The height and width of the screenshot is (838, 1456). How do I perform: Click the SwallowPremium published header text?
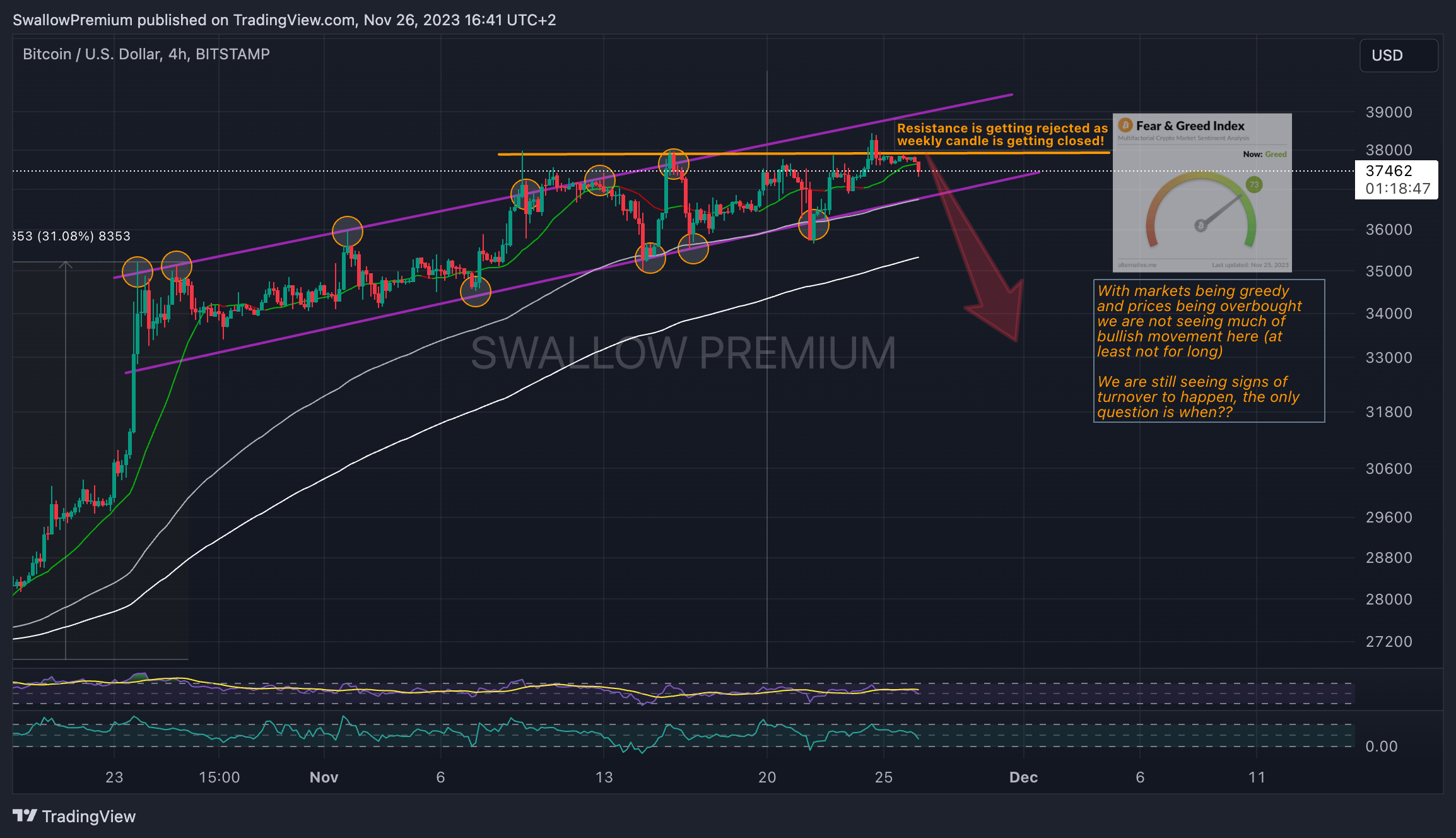click(x=285, y=20)
